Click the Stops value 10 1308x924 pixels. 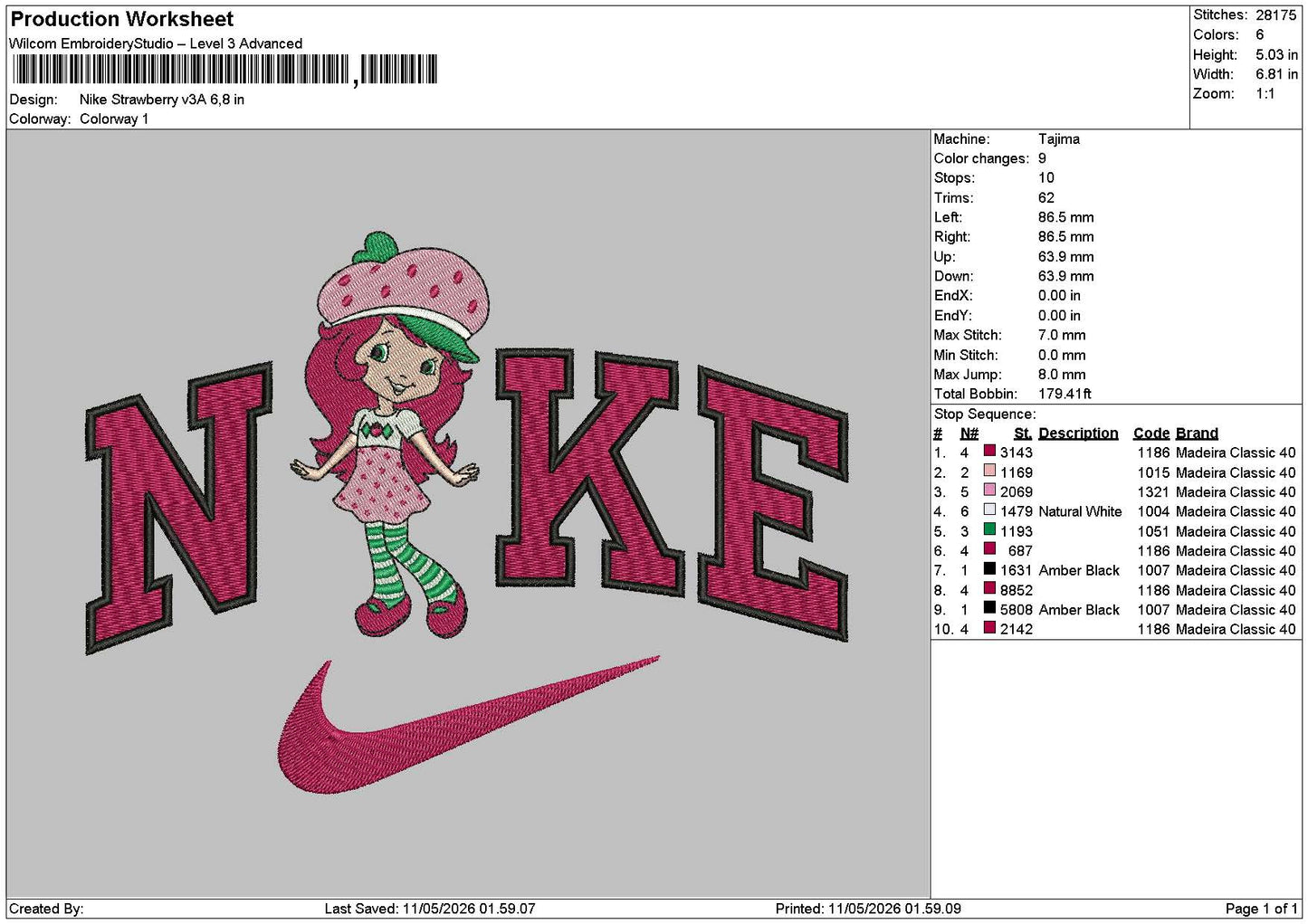(x=1046, y=178)
